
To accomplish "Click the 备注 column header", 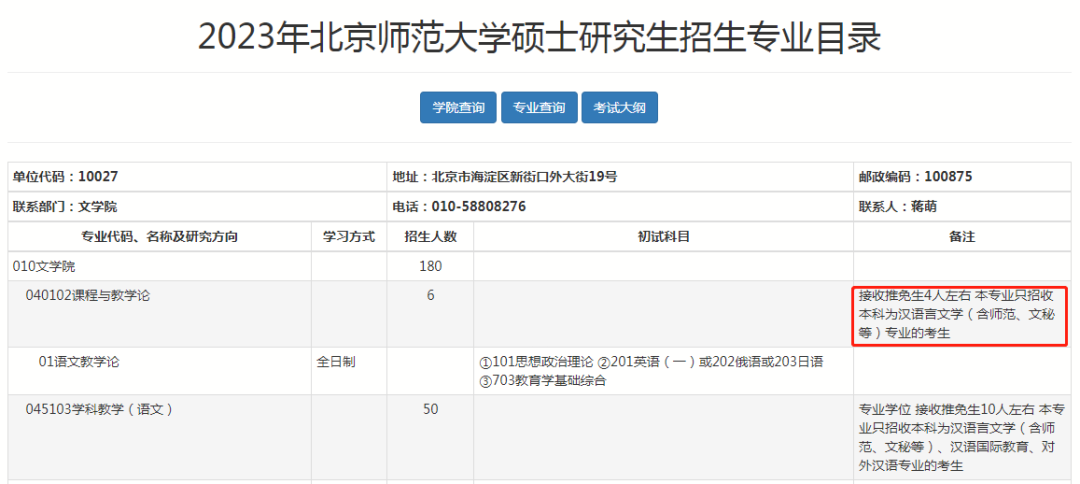I will tap(962, 237).
